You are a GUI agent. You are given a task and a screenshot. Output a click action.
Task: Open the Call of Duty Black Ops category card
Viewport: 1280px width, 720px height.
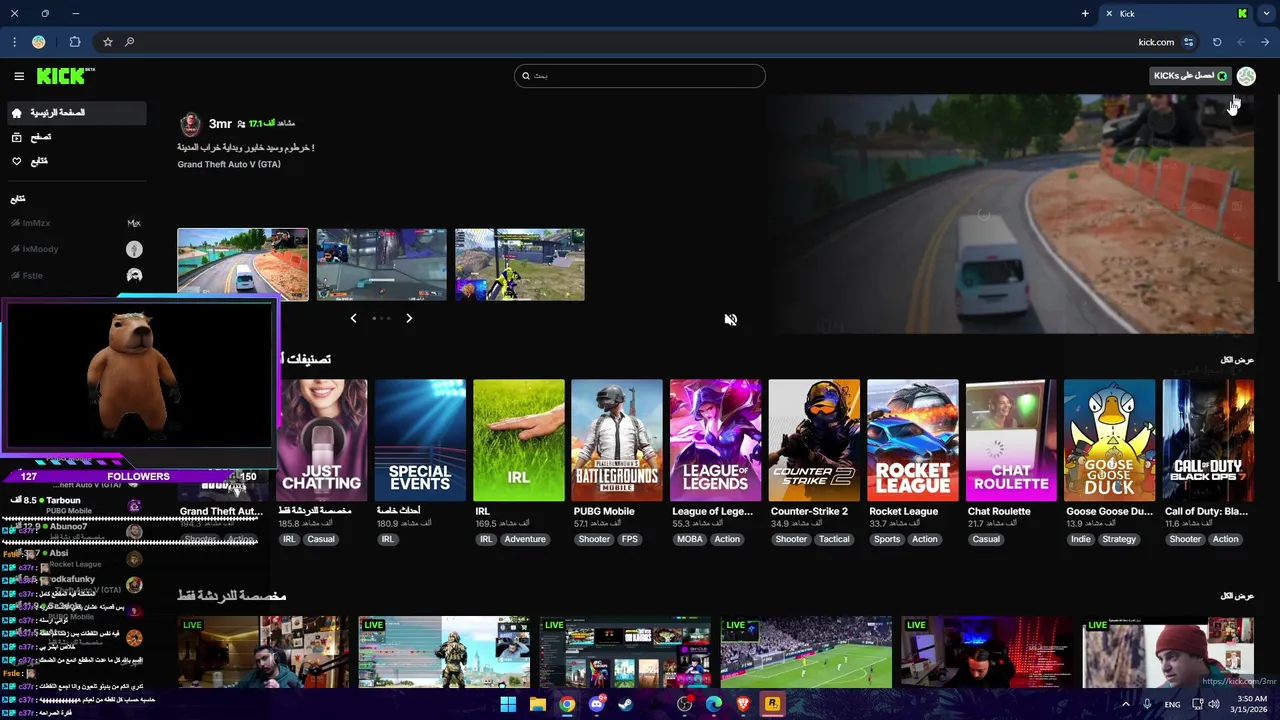click(1208, 440)
